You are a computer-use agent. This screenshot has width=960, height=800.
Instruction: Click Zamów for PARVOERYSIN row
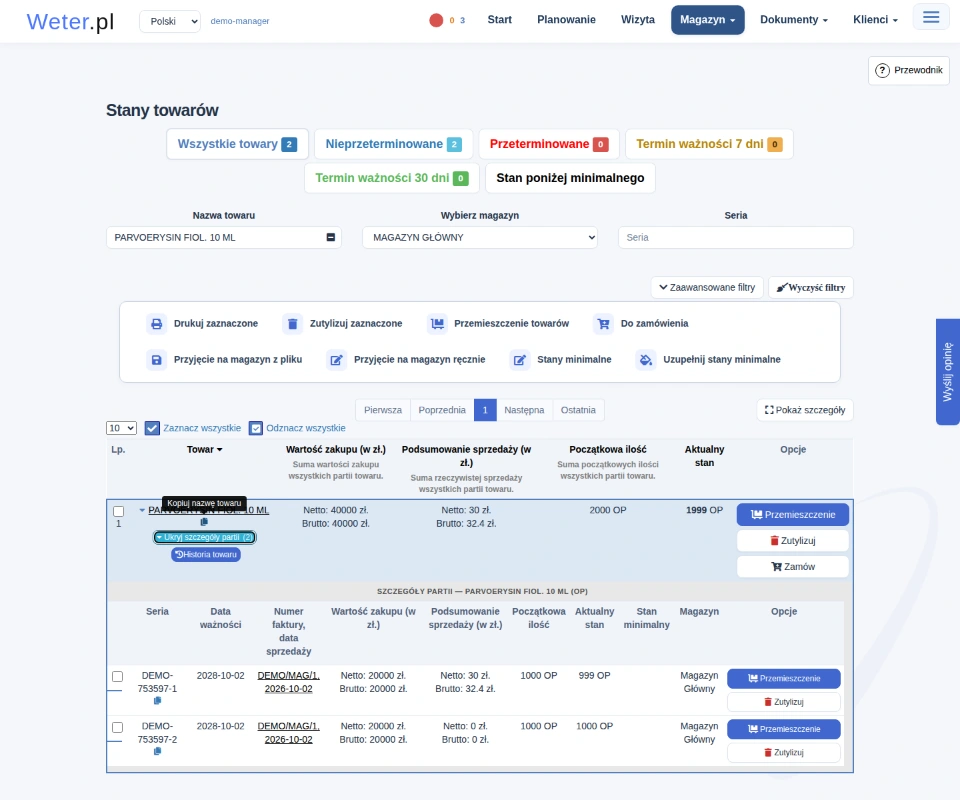coord(793,567)
